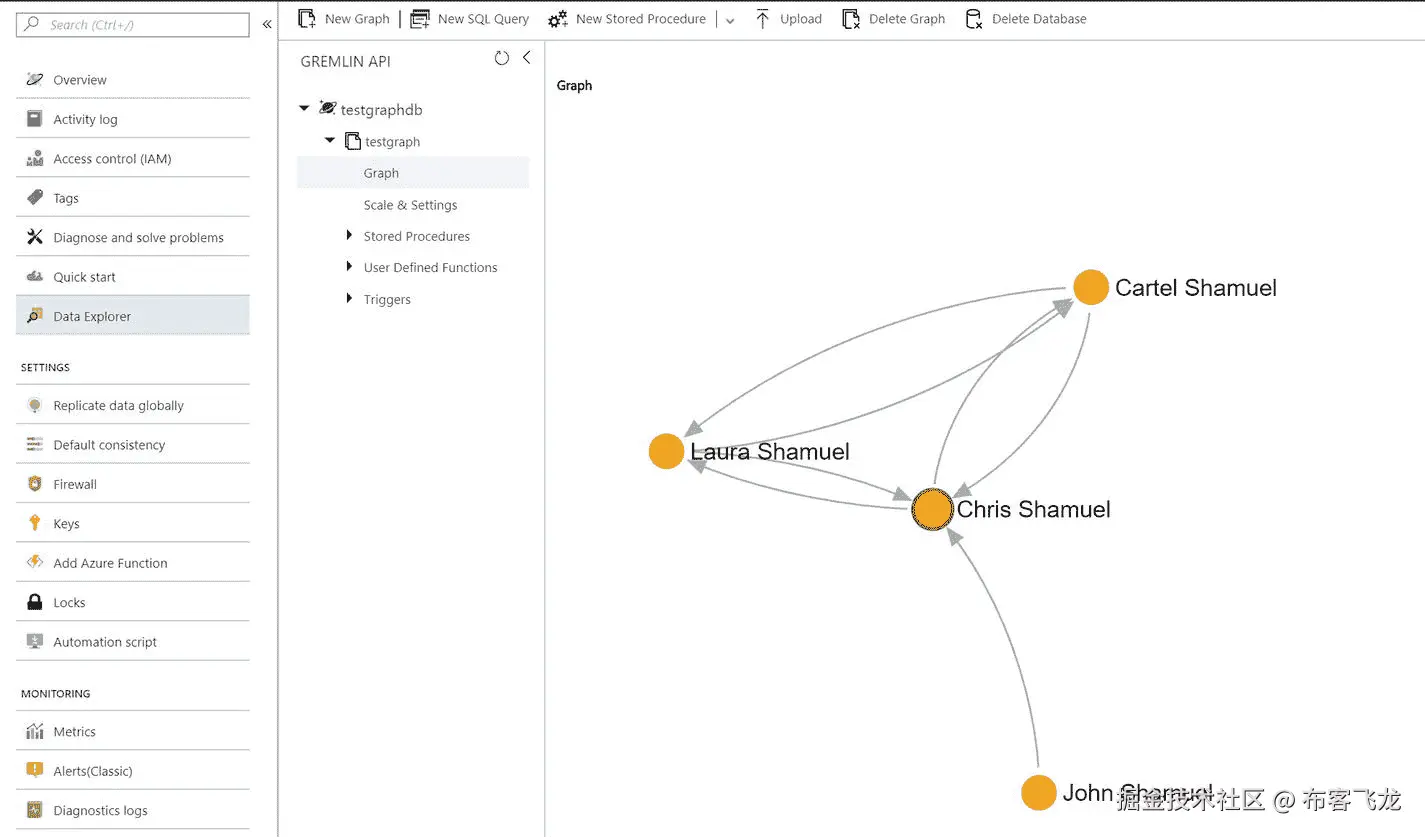Collapse the testgraphdb database node
The height and width of the screenshot is (837, 1425).
click(305, 109)
